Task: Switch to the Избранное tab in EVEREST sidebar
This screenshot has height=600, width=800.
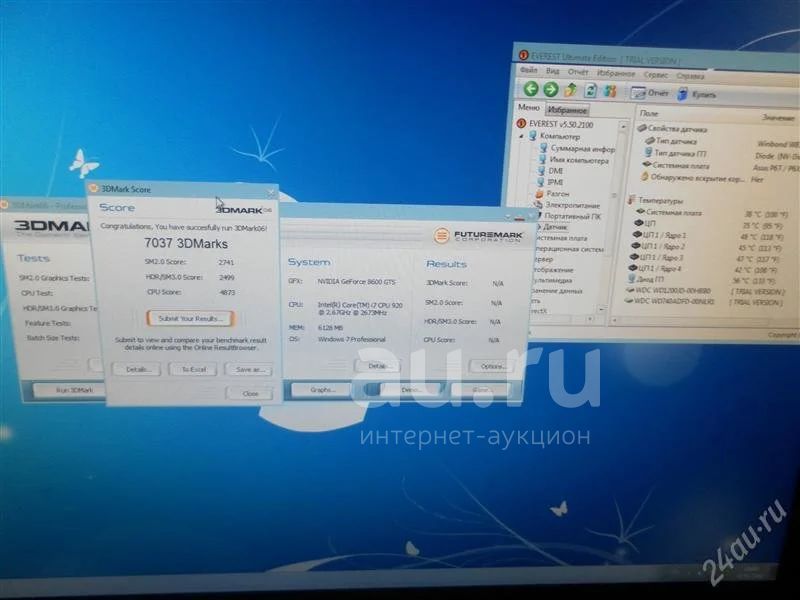Action: pyautogui.click(x=567, y=110)
